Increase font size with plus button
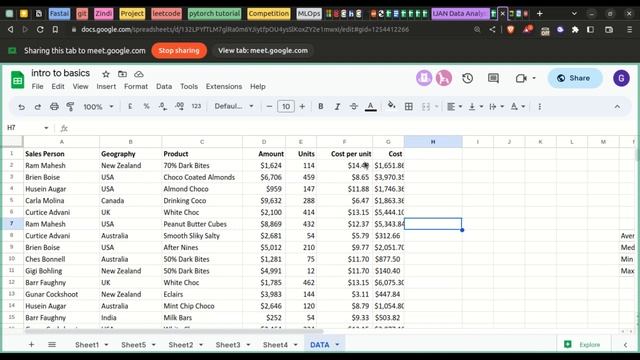 (x=302, y=107)
